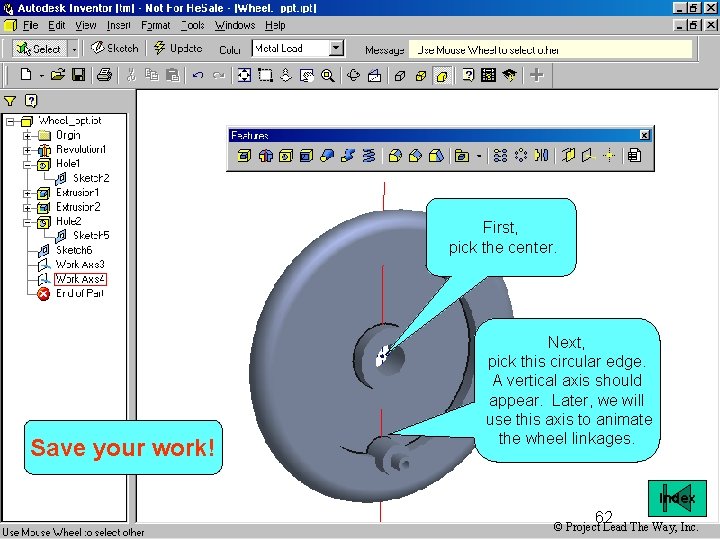Click the New document icon

(x=26, y=75)
